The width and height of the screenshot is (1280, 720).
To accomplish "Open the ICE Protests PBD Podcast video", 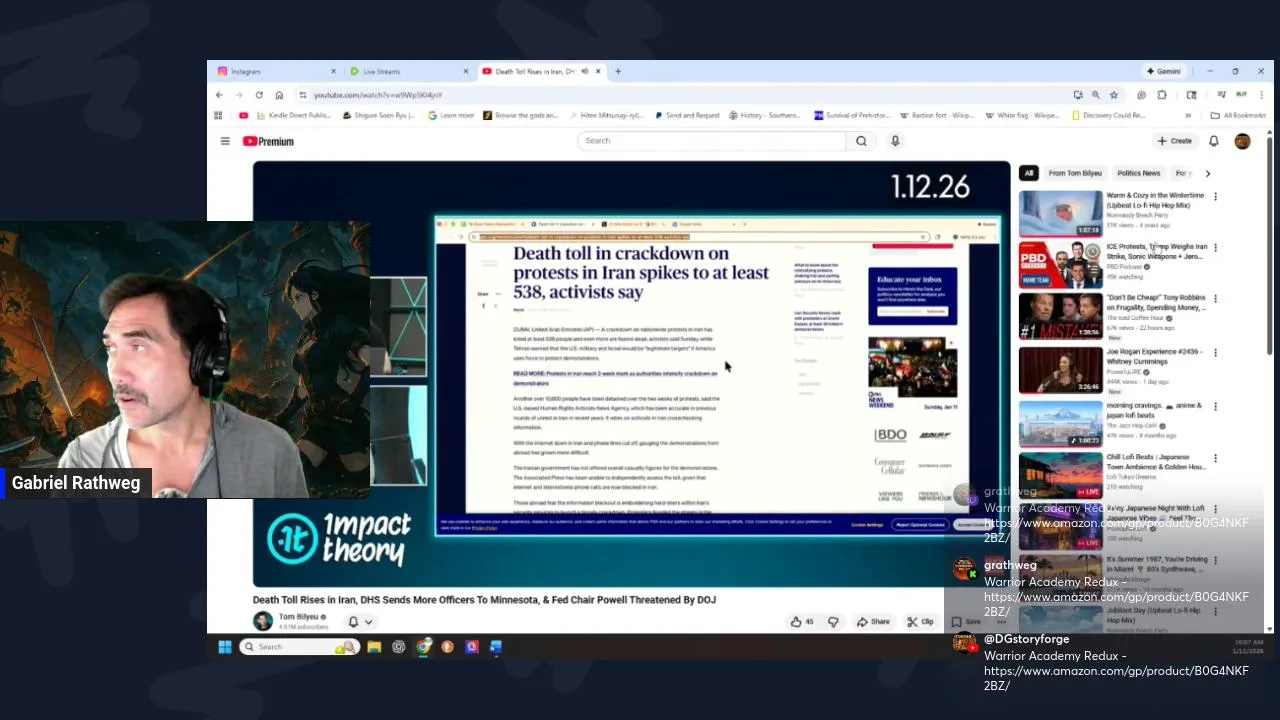I will [x=1060, y=265].
